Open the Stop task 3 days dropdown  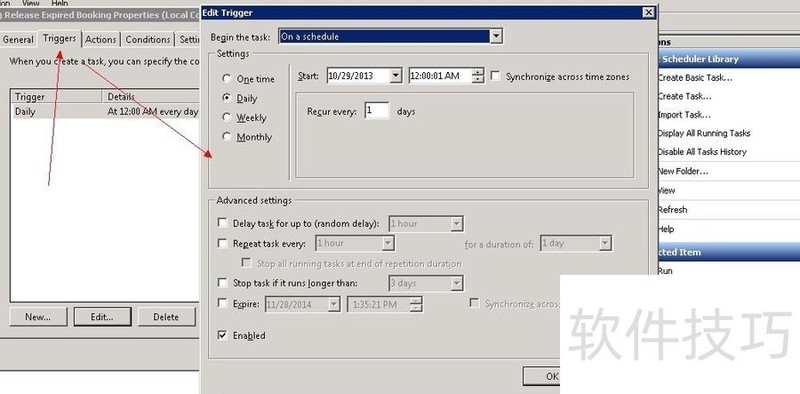pos(457,283)
